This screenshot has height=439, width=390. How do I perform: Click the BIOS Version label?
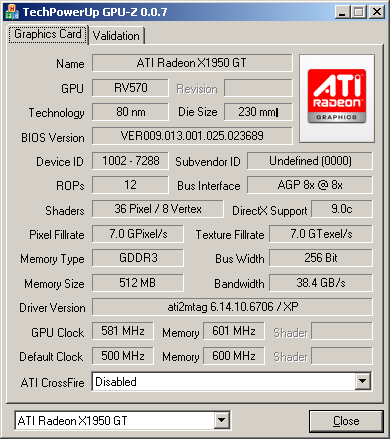53,138
